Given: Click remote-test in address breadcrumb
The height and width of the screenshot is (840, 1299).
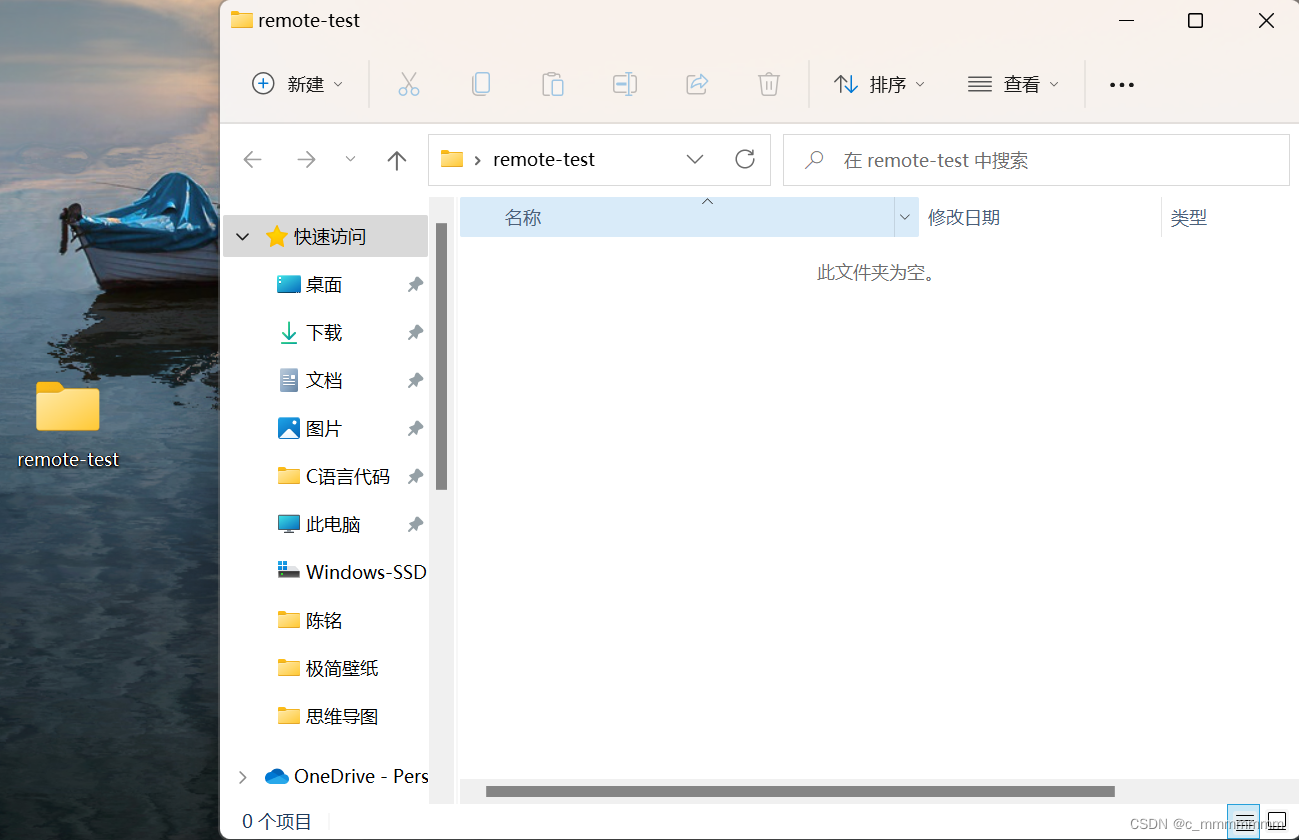Looking at the screenshot, I should pyautogui.click(x=544, y=160).
